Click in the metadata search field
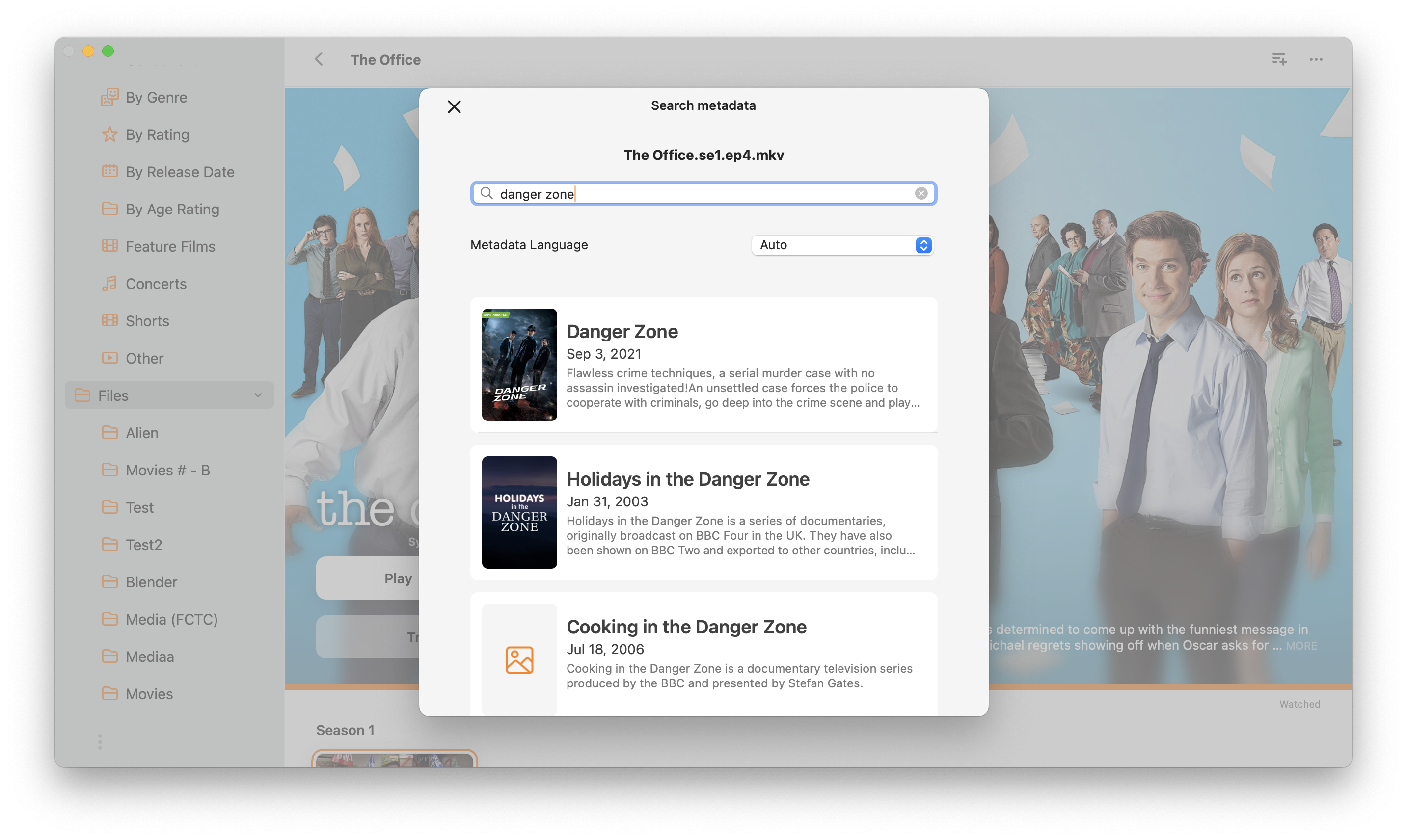Image resolution: width=1407 pixels, height=840 pixels. click(x=702, y=194)
